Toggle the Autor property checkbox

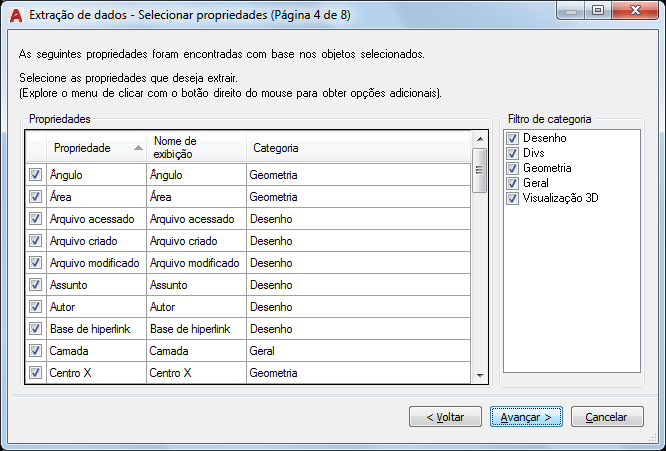(x=35, y=307)
